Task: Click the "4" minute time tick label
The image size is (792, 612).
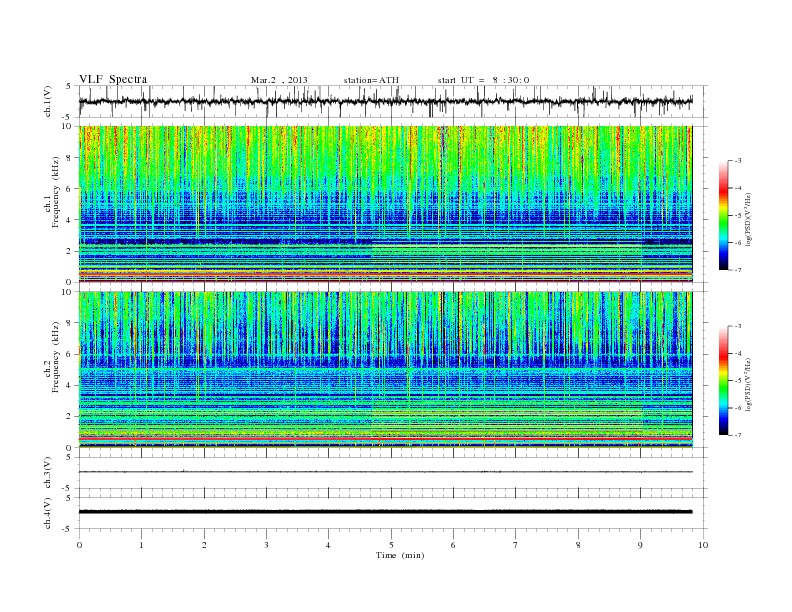Action: point(328,545)
